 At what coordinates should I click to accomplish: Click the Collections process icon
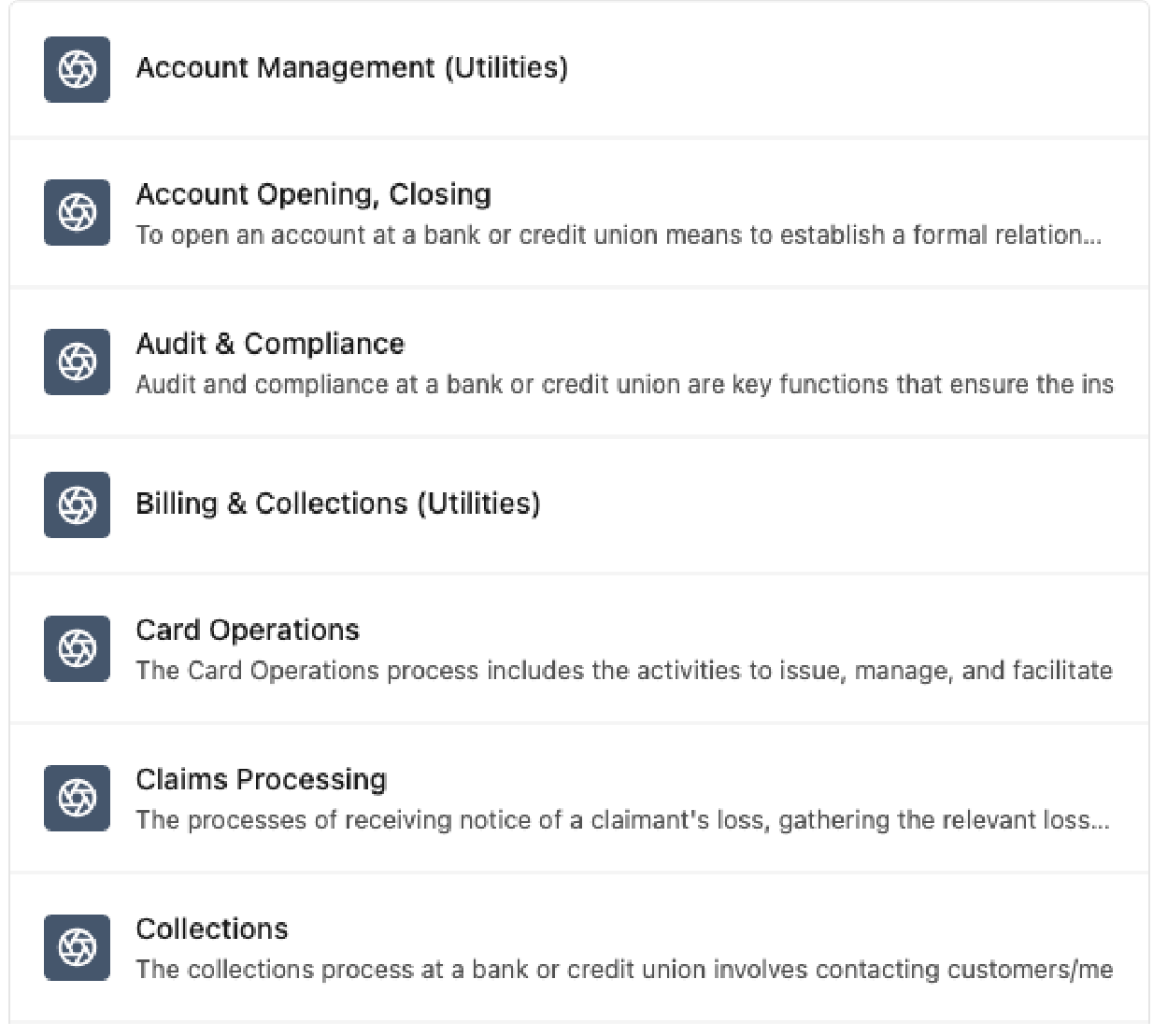[x=77, y=947]
